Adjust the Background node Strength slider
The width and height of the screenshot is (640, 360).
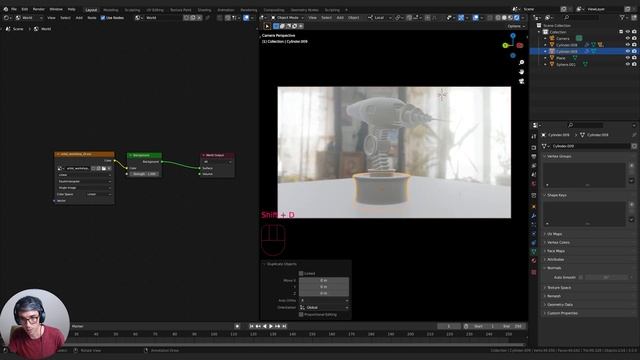144,174
